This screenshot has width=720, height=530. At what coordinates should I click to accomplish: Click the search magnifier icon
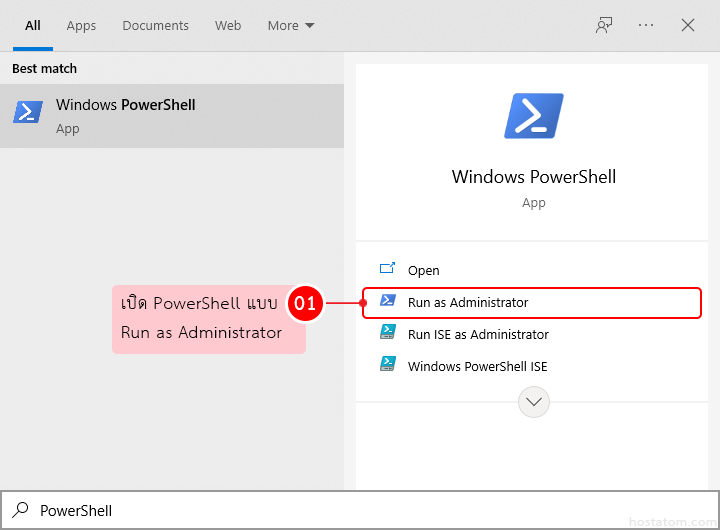[21, 510]
